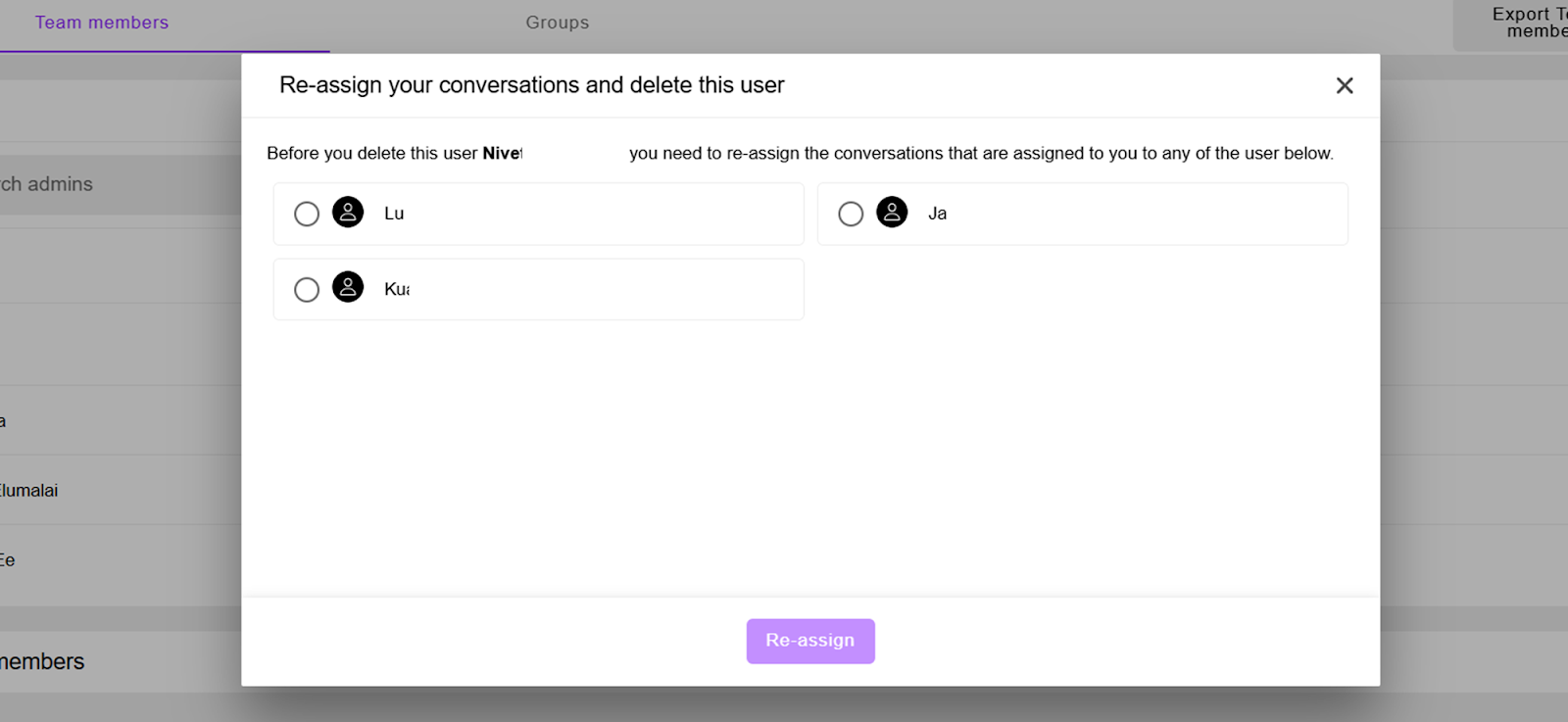The width and height of the screenshot is (1568, 722).
Task: Click the search admins field
Action: pyautogui.click(x=120, y=184)
